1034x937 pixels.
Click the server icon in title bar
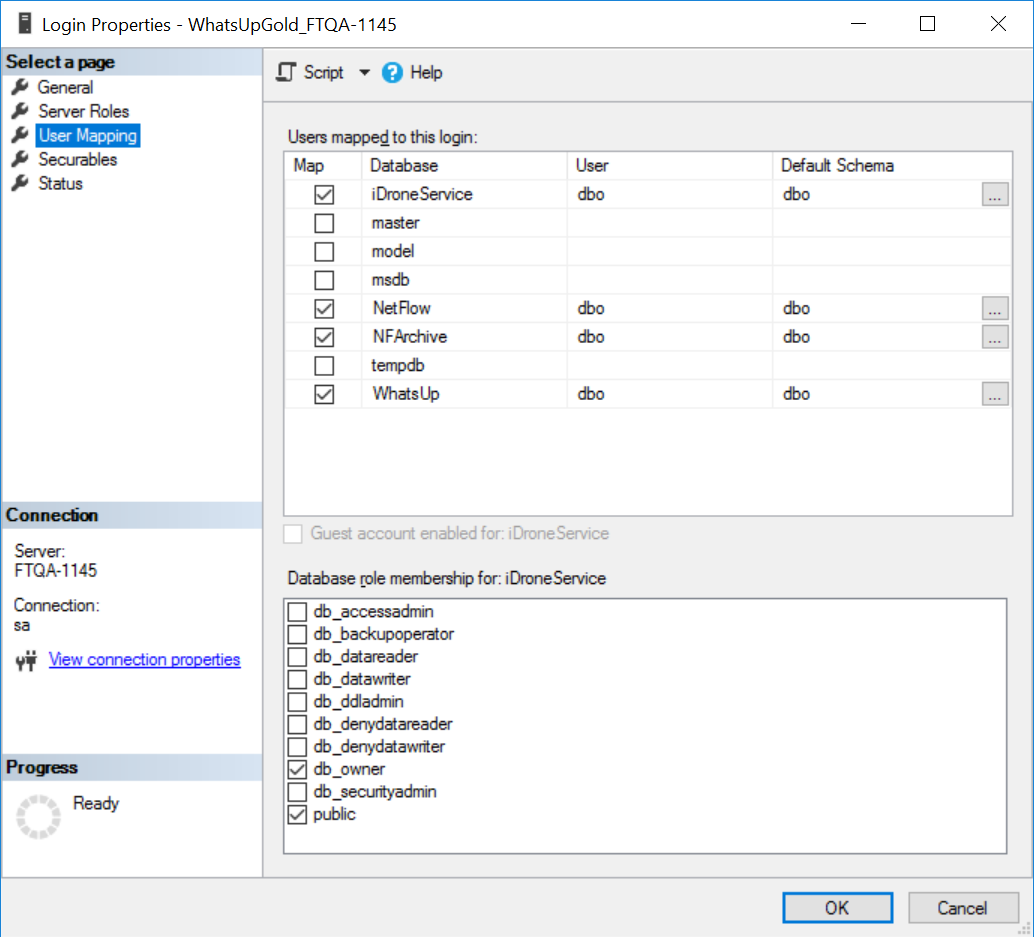pyautogui.click(x=25, y=24)
